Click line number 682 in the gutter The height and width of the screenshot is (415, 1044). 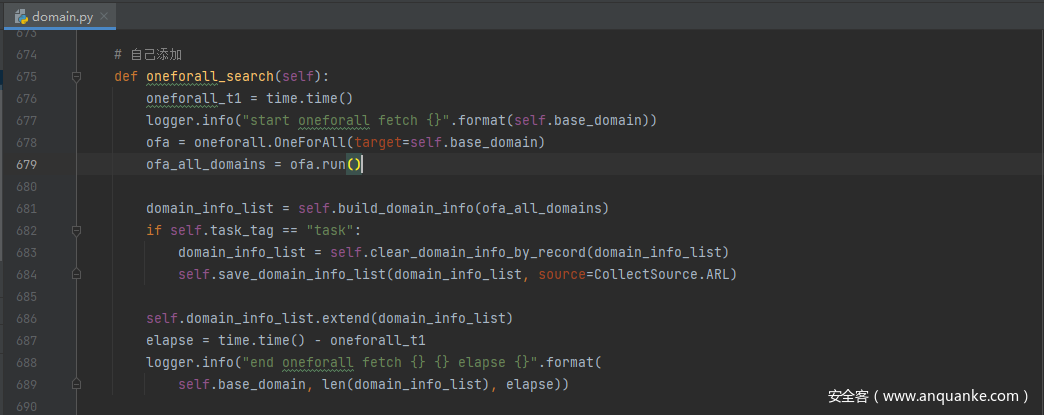(27, 230)
